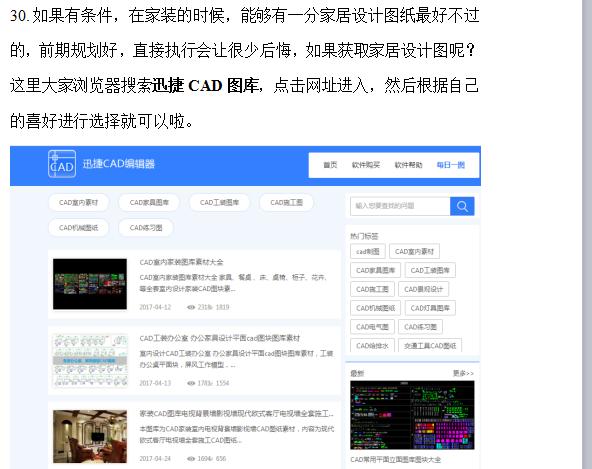
Task: Click the bold text 迅捷 CAD 图库 in paragraph
Action: click(x=205, y=85)
